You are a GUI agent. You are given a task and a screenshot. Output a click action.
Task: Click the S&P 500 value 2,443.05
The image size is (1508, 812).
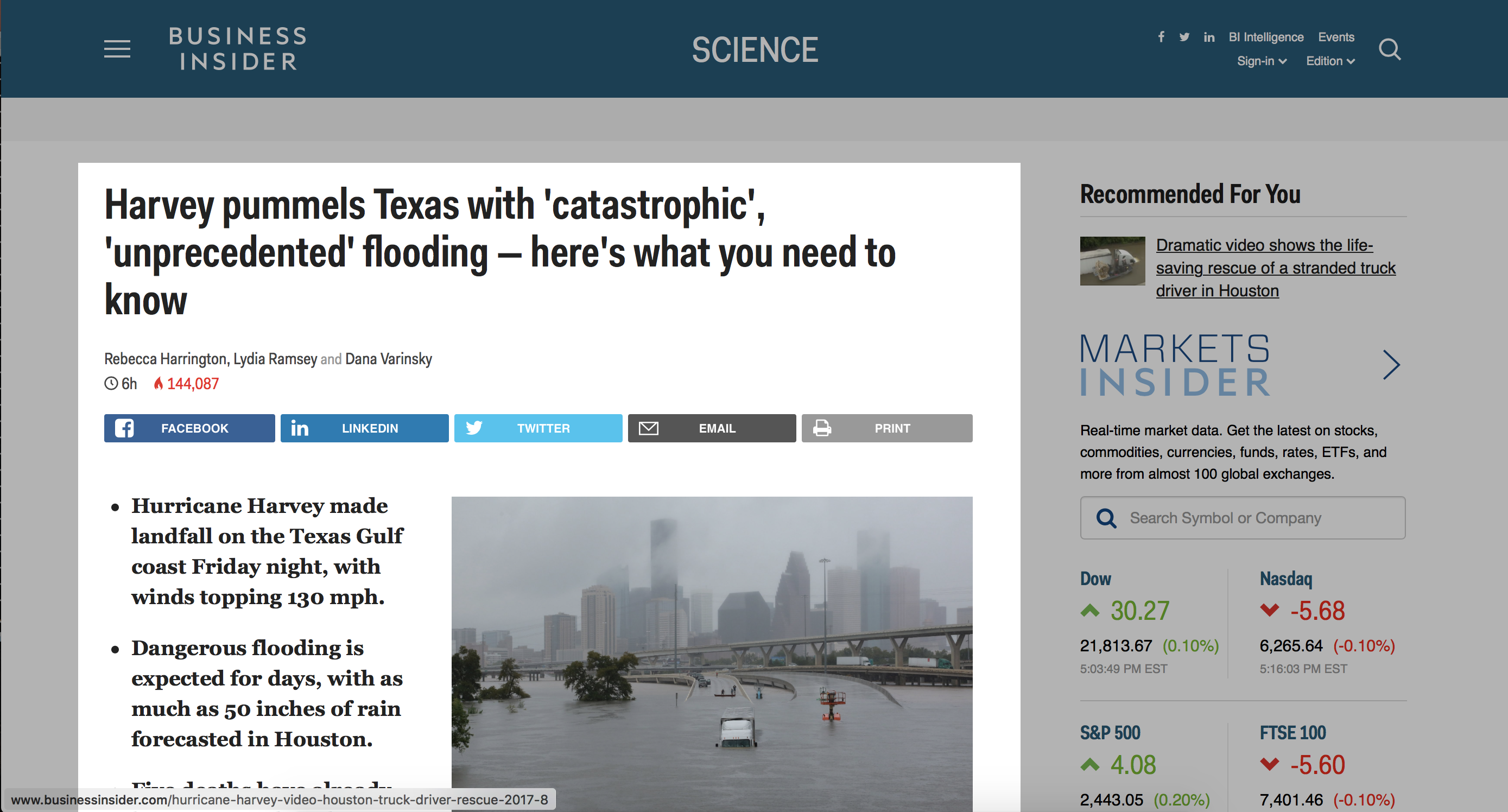click(x=1111, y=800)
